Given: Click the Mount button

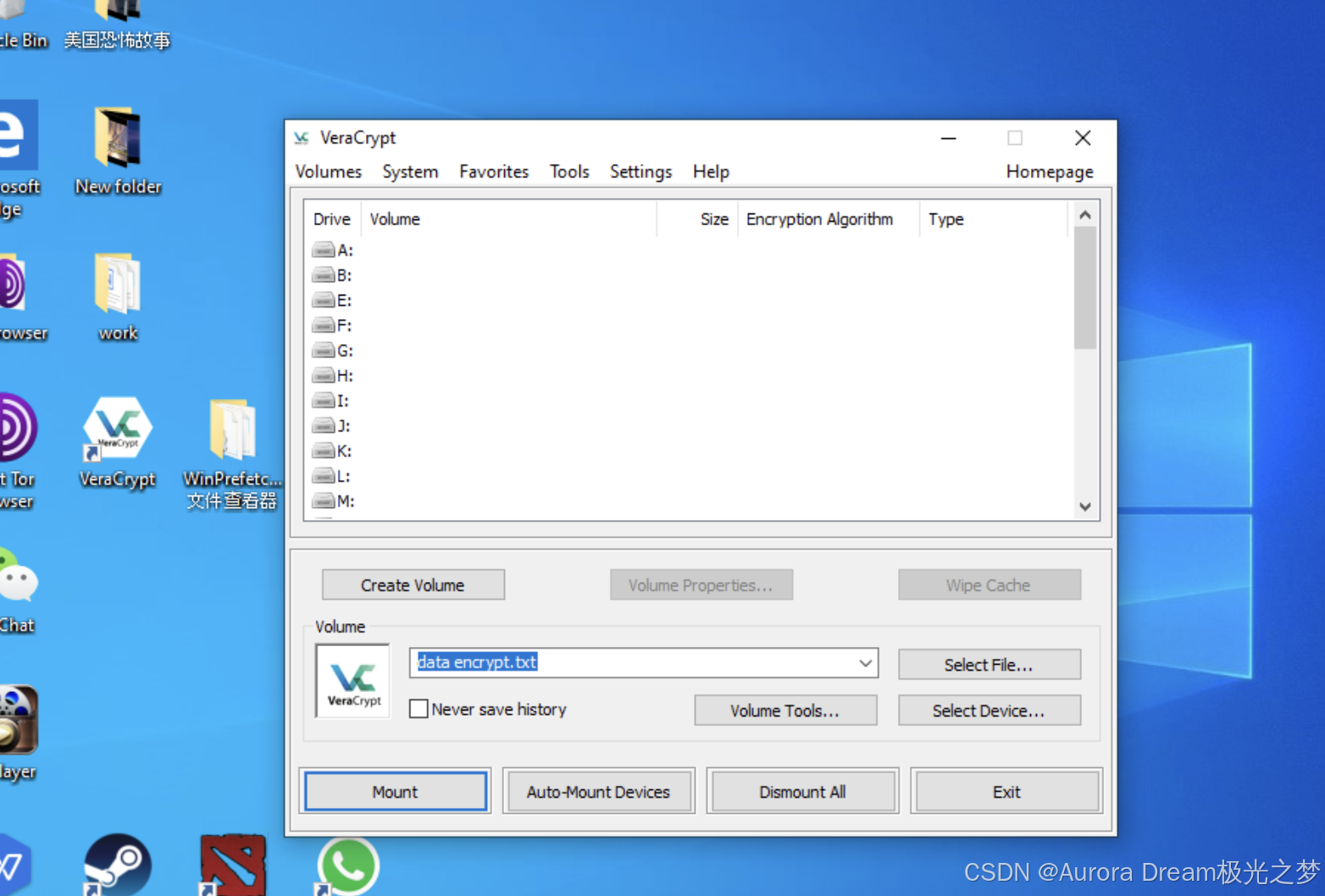Looking at the screenshot, I should tap(396, 792).
